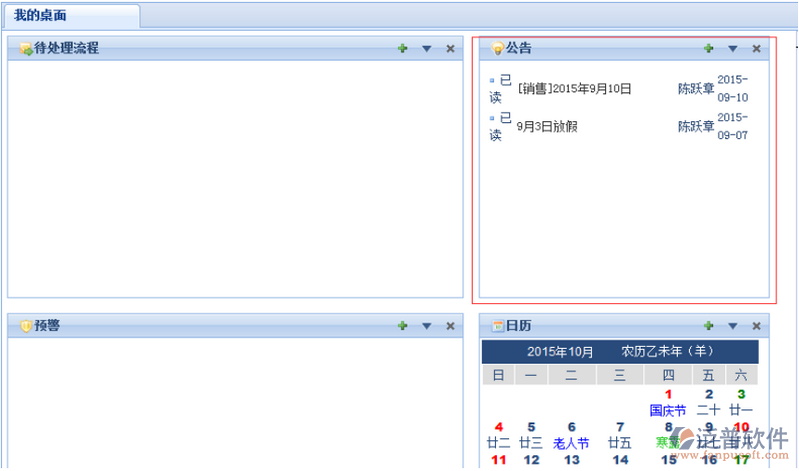
Task: Click the plus icon in 公告 panel
Action: click(x=708, y=48)
